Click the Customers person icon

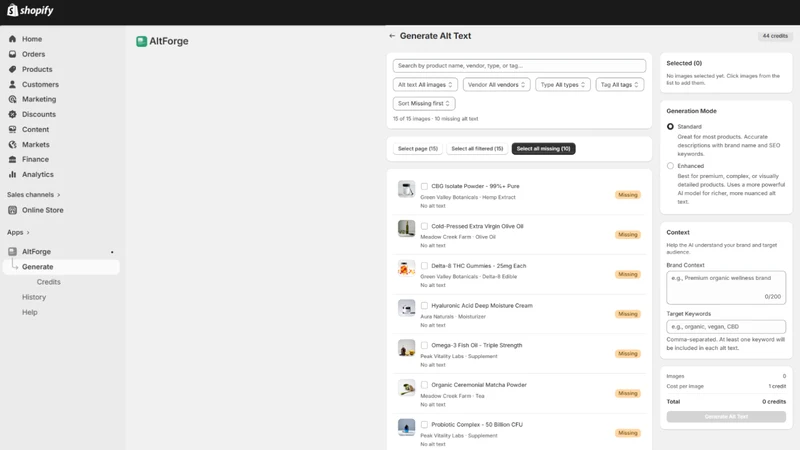coord(12,84)
